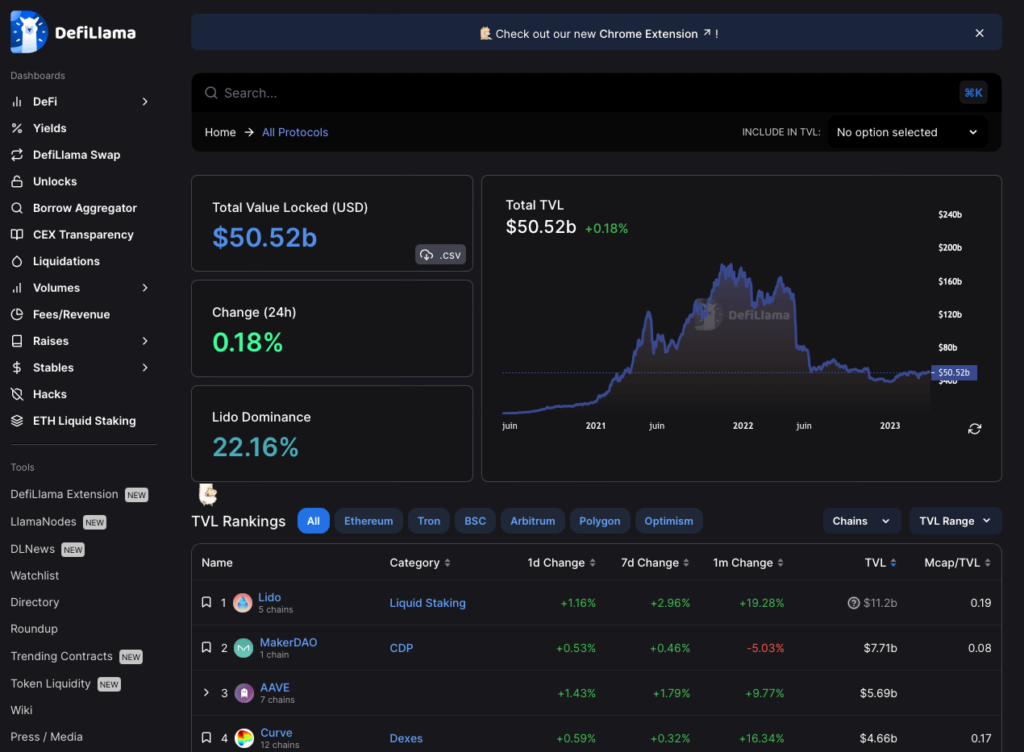The height and width of the screenshot is (752, 1024).
Task: Click the chart refresh icon
Action: pyautogui.click(x=974, y=429)
